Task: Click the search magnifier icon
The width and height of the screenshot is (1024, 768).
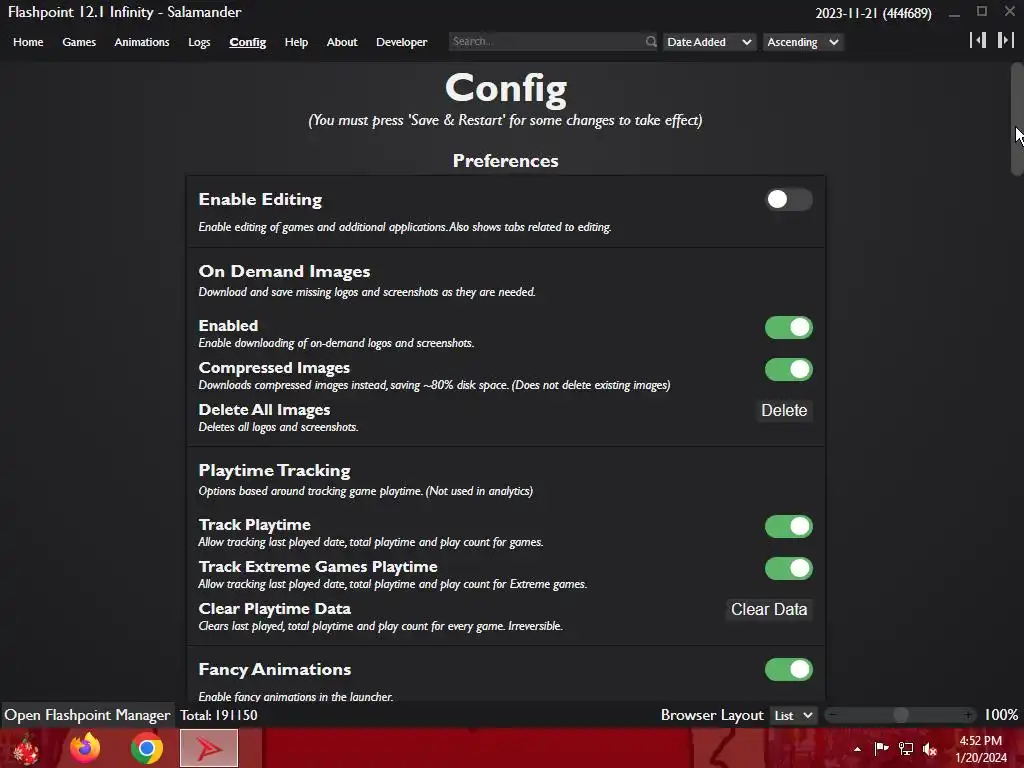Action: 650,42
